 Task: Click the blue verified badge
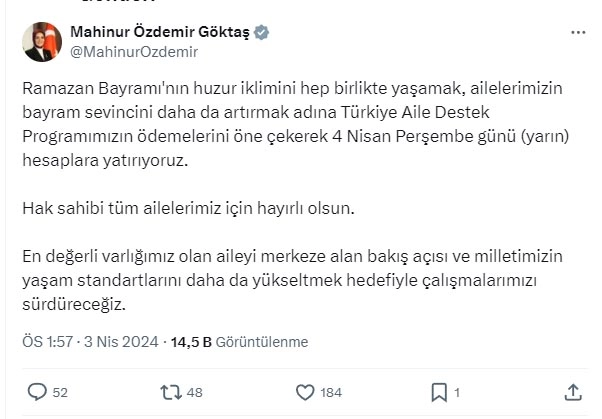(x=261, y=32)
